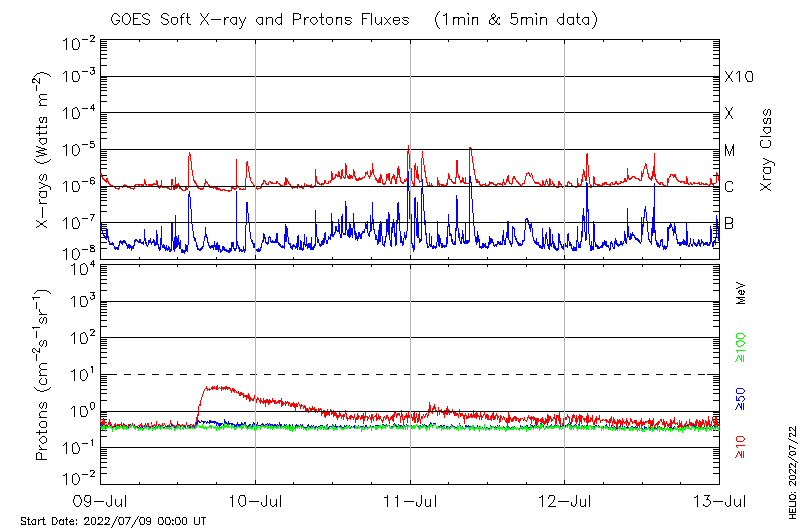
Task: Click the 11-Jul date tick label
Action: tap(410, 500)
